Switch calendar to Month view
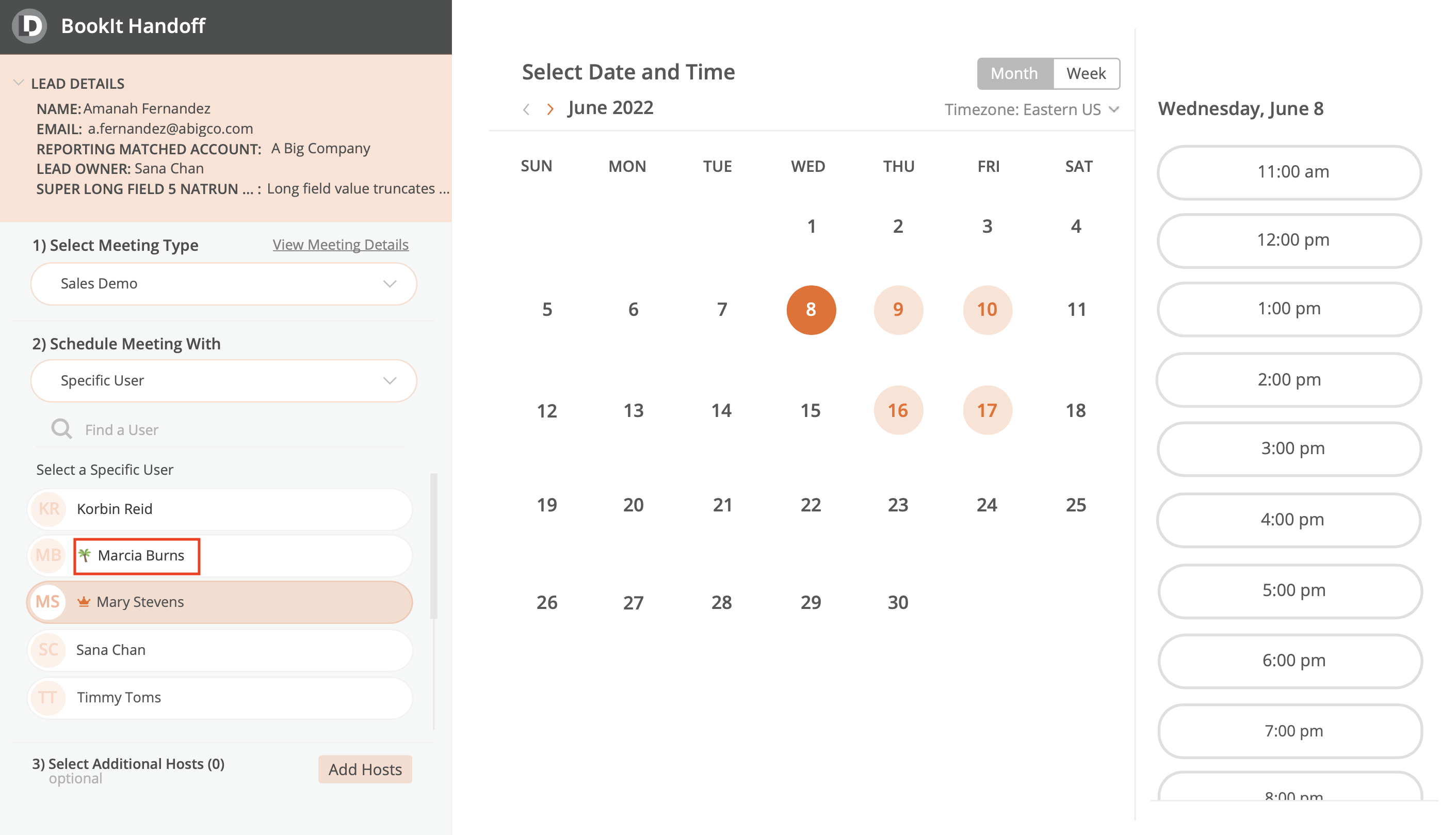This screenshot has height=835, width=1456. pos(1014,73)
